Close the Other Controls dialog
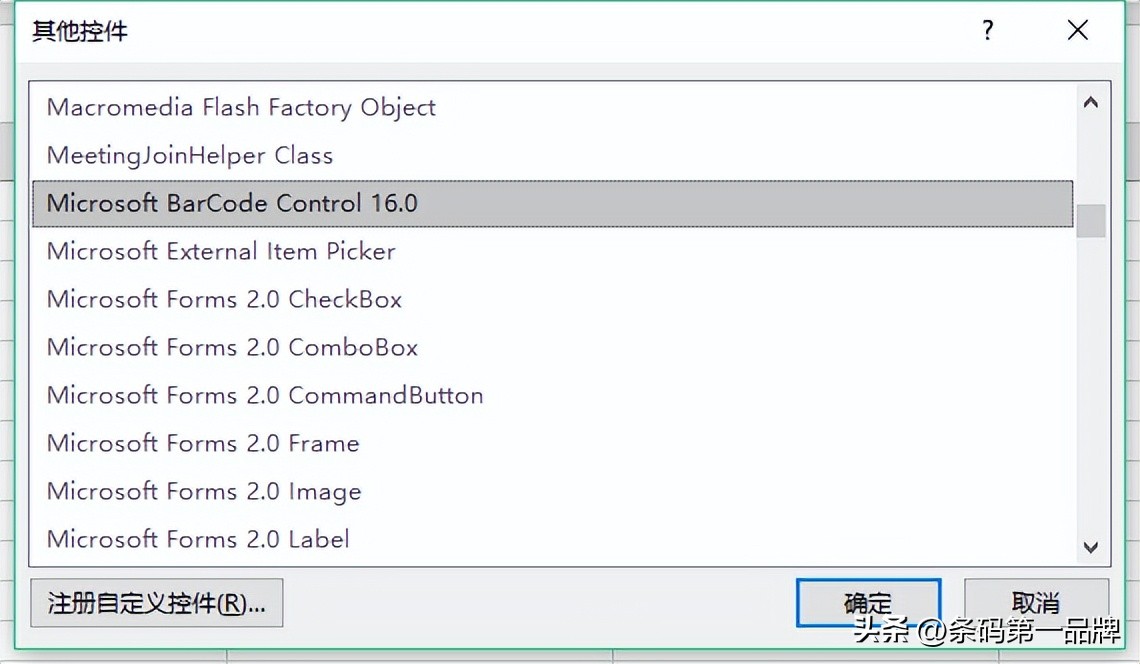The width and height of the screenshot is (1140, 664). pyautogui.click(x=1077, y=31)
